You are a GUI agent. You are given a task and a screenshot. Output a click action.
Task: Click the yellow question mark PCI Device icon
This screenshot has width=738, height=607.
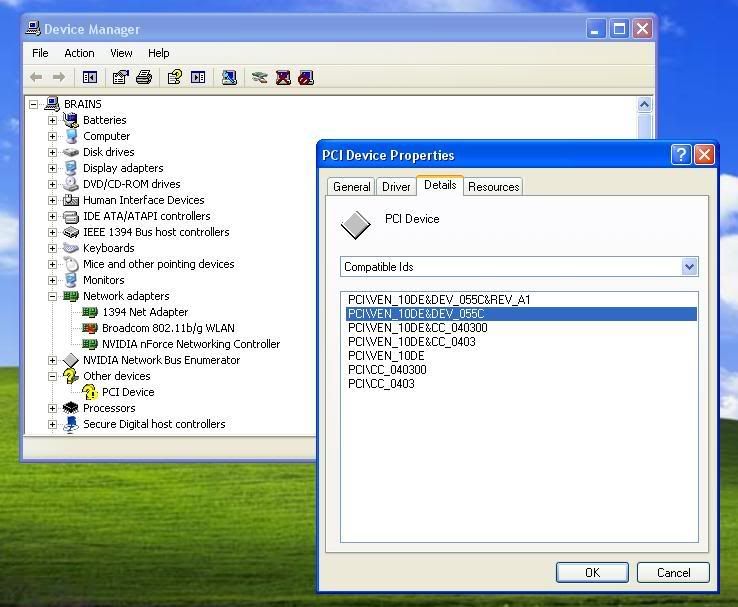89,392
